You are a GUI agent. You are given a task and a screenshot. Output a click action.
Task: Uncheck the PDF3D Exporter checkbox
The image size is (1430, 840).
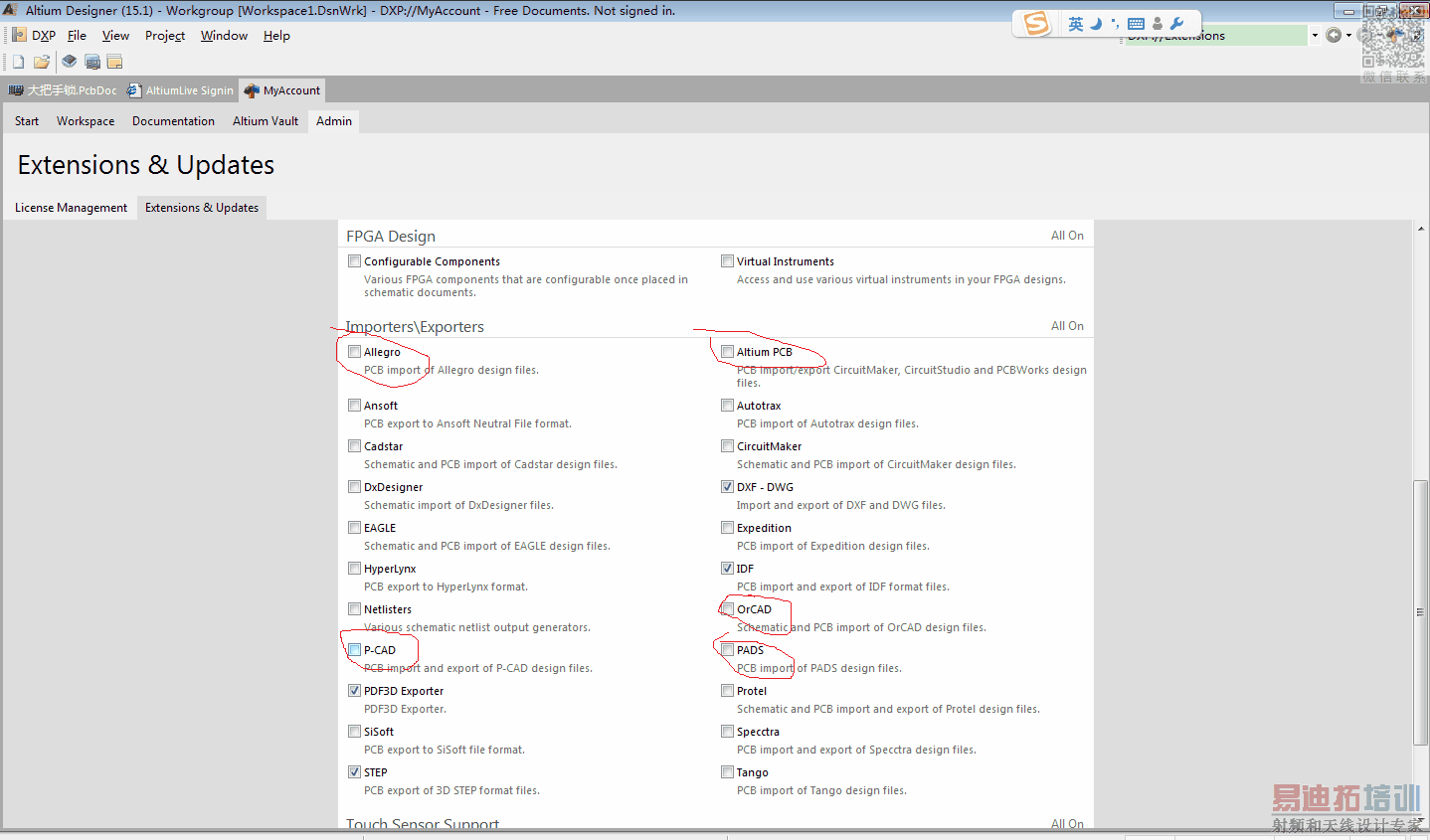[x=354, y=691]
